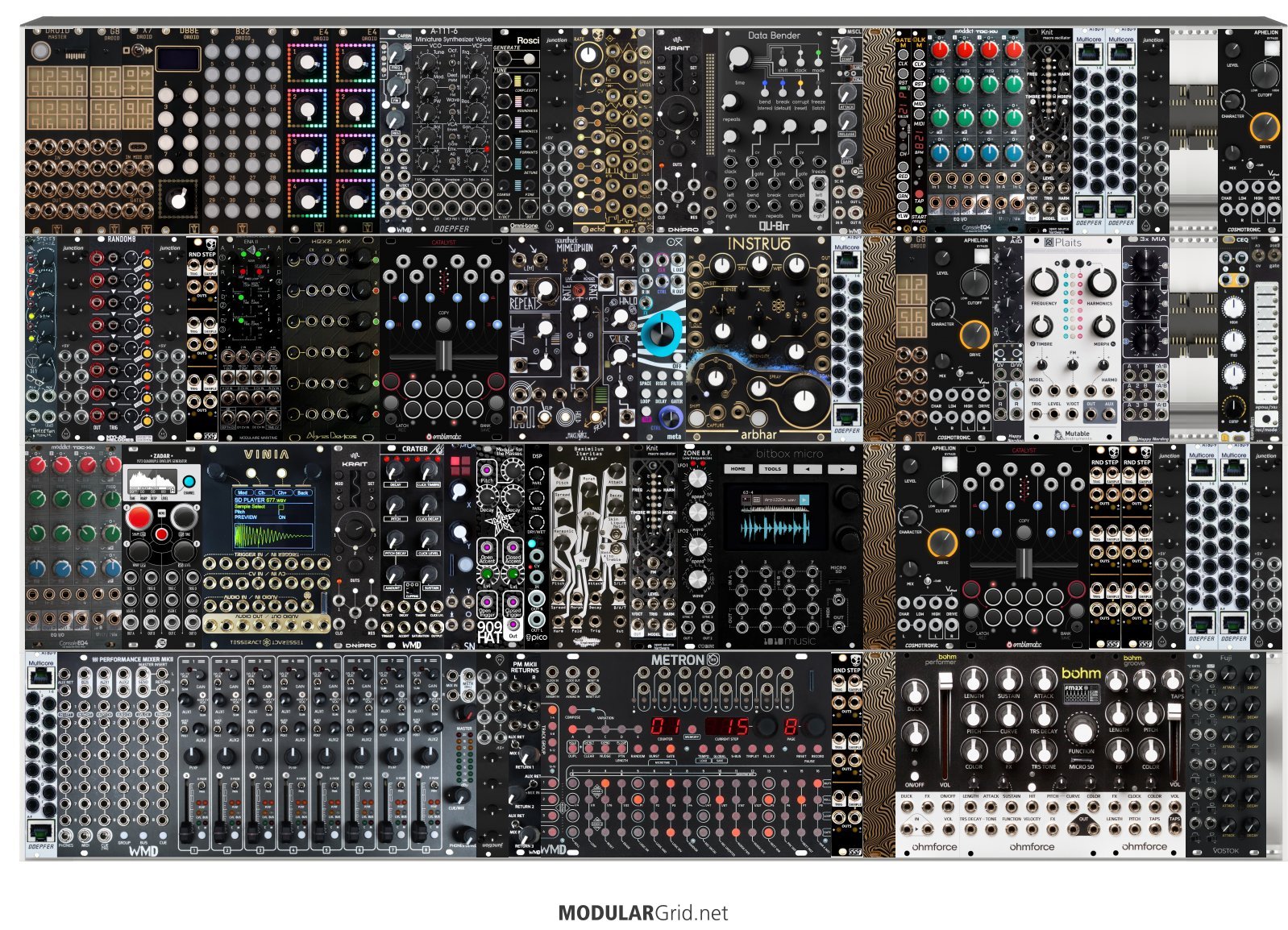Click the right arrow button on bitbox micro
This screenshot has width=1288, height=930.
tap(841, 468)
